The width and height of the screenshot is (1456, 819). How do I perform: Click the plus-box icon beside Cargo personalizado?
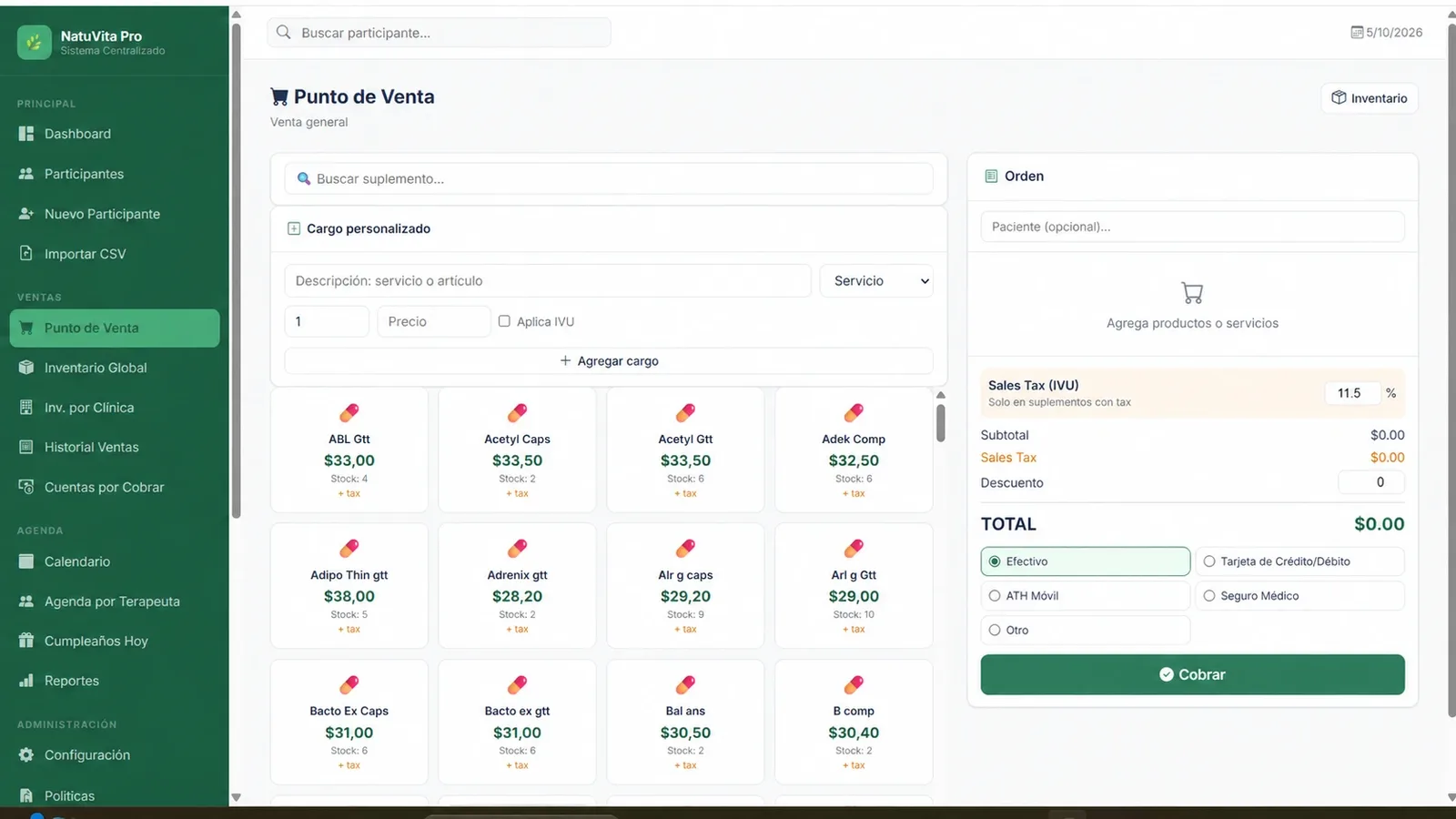294,228
